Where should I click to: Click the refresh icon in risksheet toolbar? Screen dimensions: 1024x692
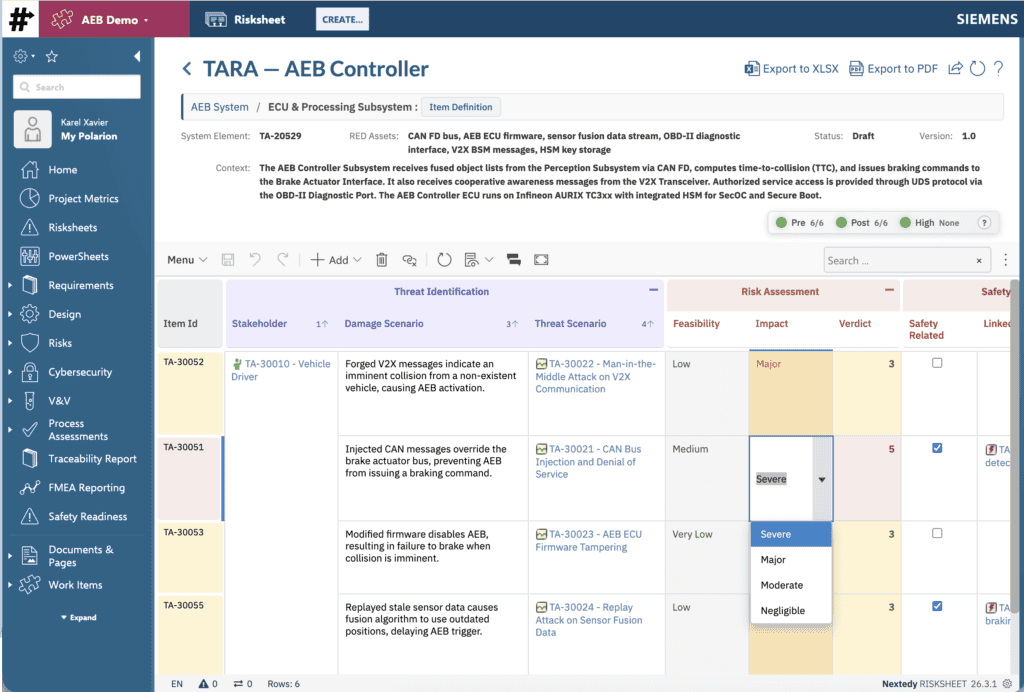(x=445, y=260)
